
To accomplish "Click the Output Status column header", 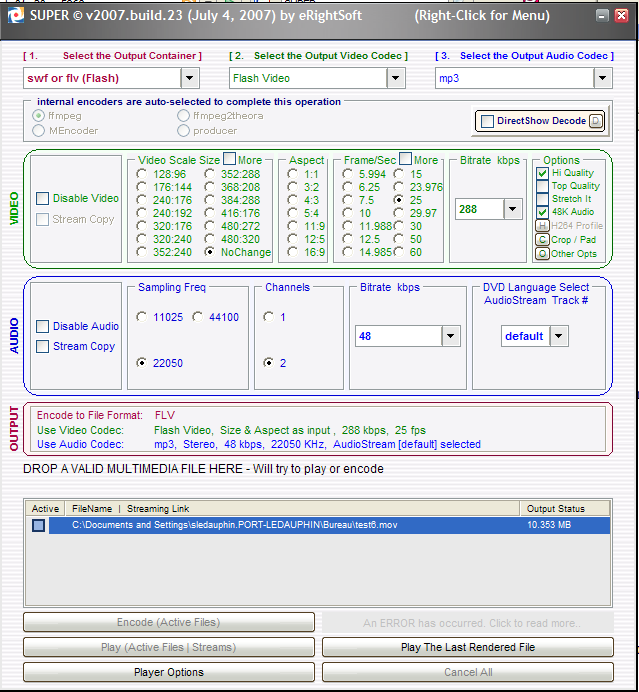I will coord(555,509).
